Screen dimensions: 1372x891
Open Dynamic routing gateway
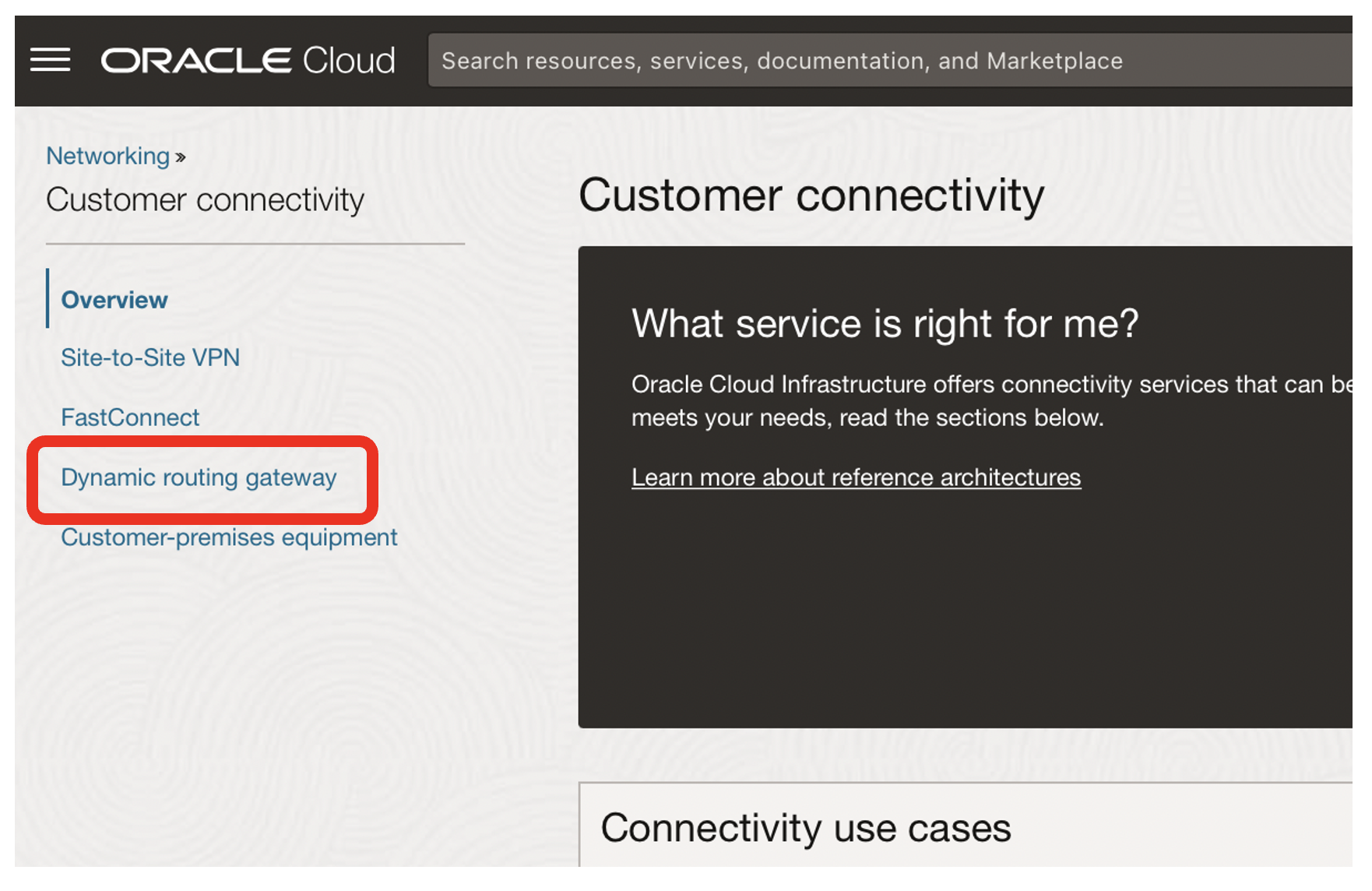coord(199,477)
